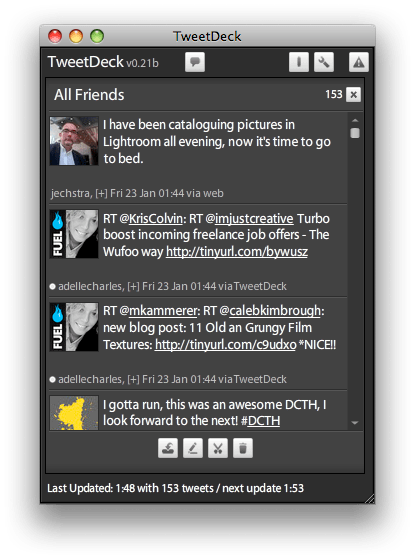Close the All Friends column
This screenshot has width=415, height=559.
[x=353, y=94]
